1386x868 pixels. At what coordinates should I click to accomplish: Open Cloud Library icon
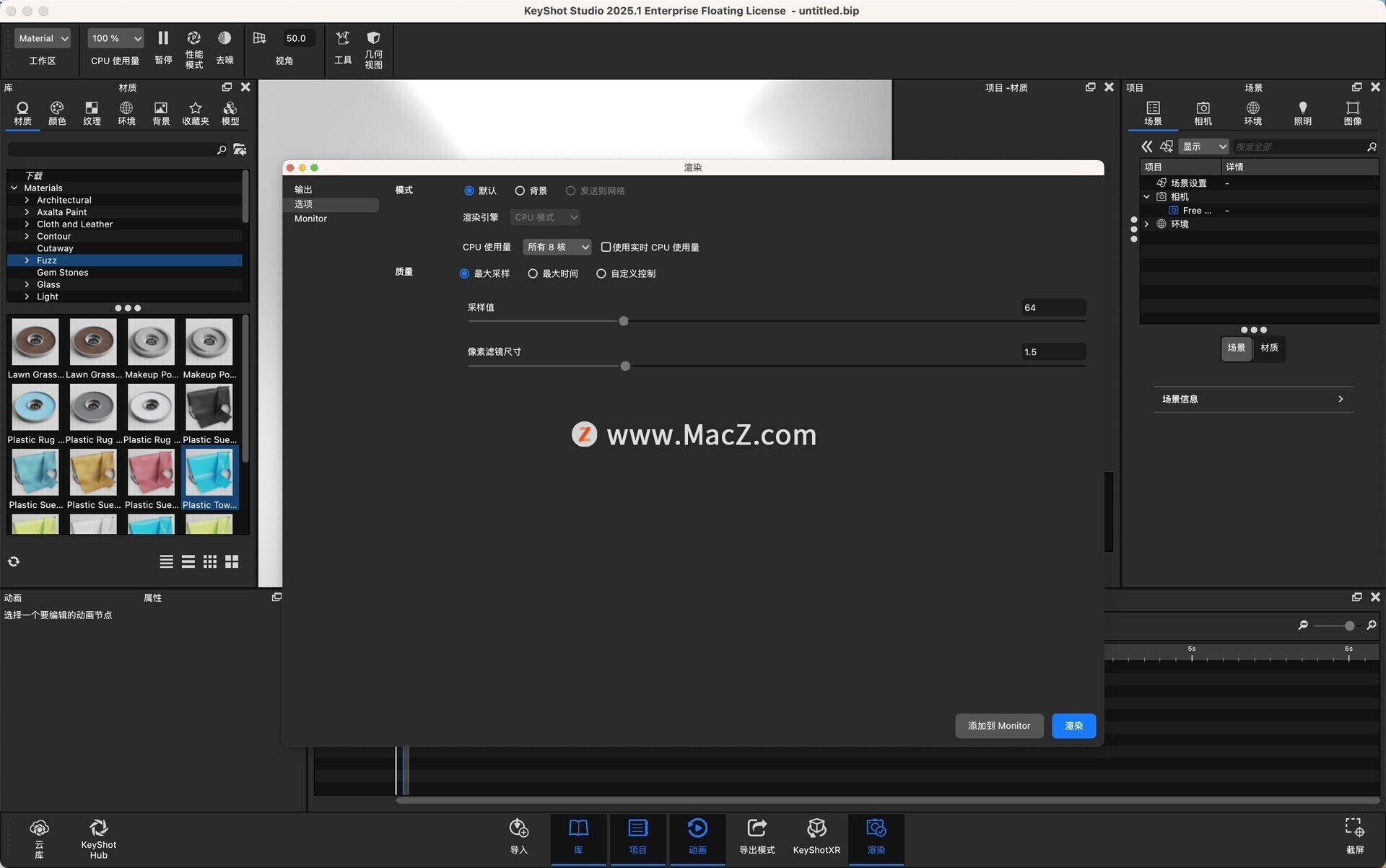click(x=39, y=828)
